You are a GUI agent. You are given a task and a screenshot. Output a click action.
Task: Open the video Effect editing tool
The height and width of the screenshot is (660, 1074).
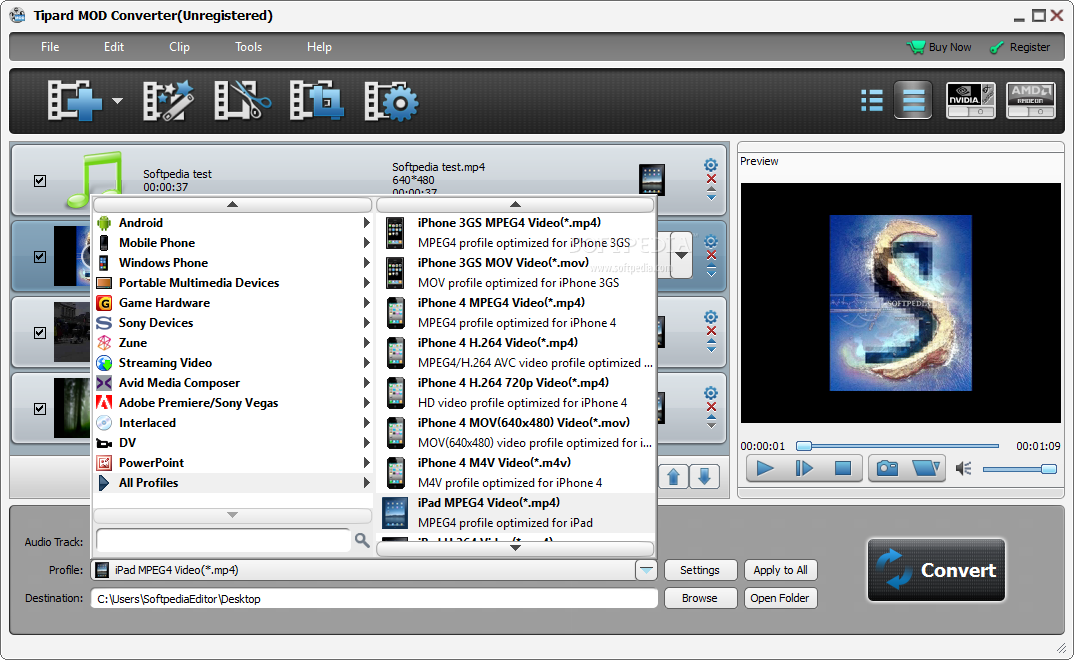click(x=168, y=101)
